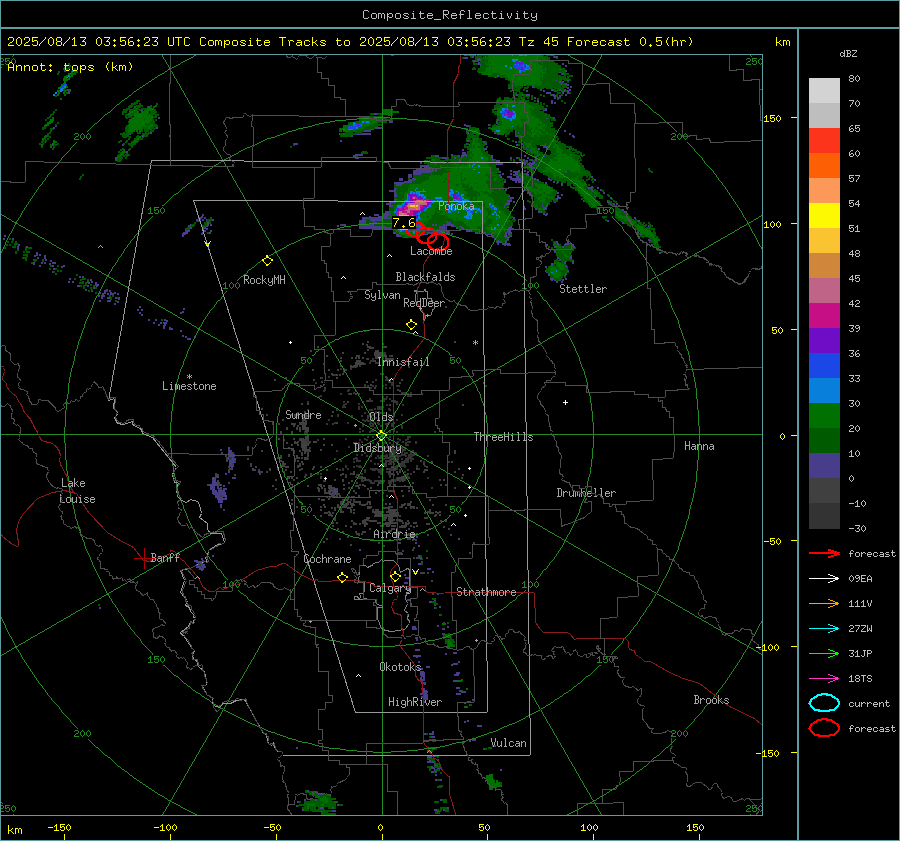Click the Airdrie city label
This screenshot has height=841, width=900.
pos(394,534)
